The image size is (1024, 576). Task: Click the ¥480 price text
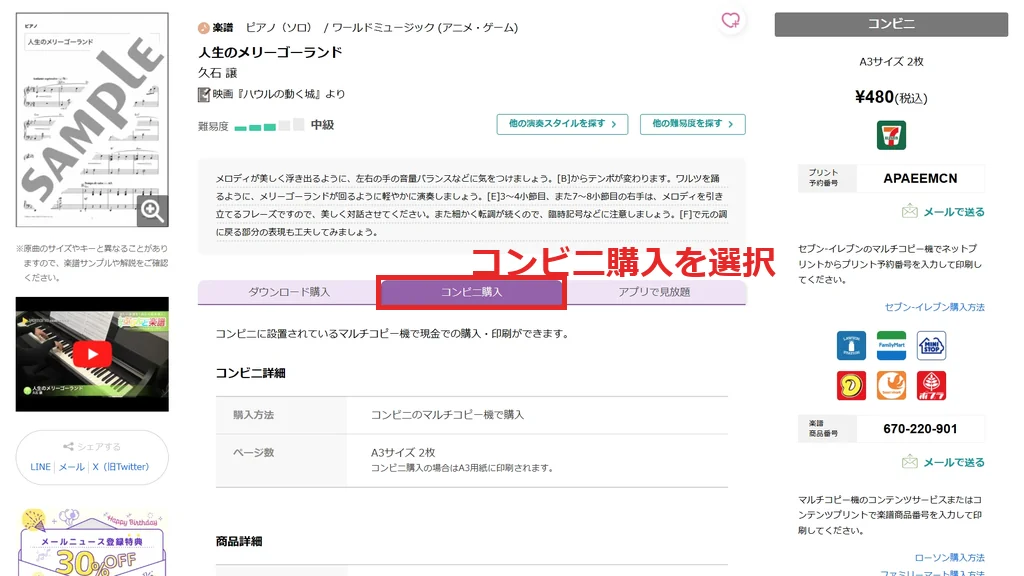891,97
